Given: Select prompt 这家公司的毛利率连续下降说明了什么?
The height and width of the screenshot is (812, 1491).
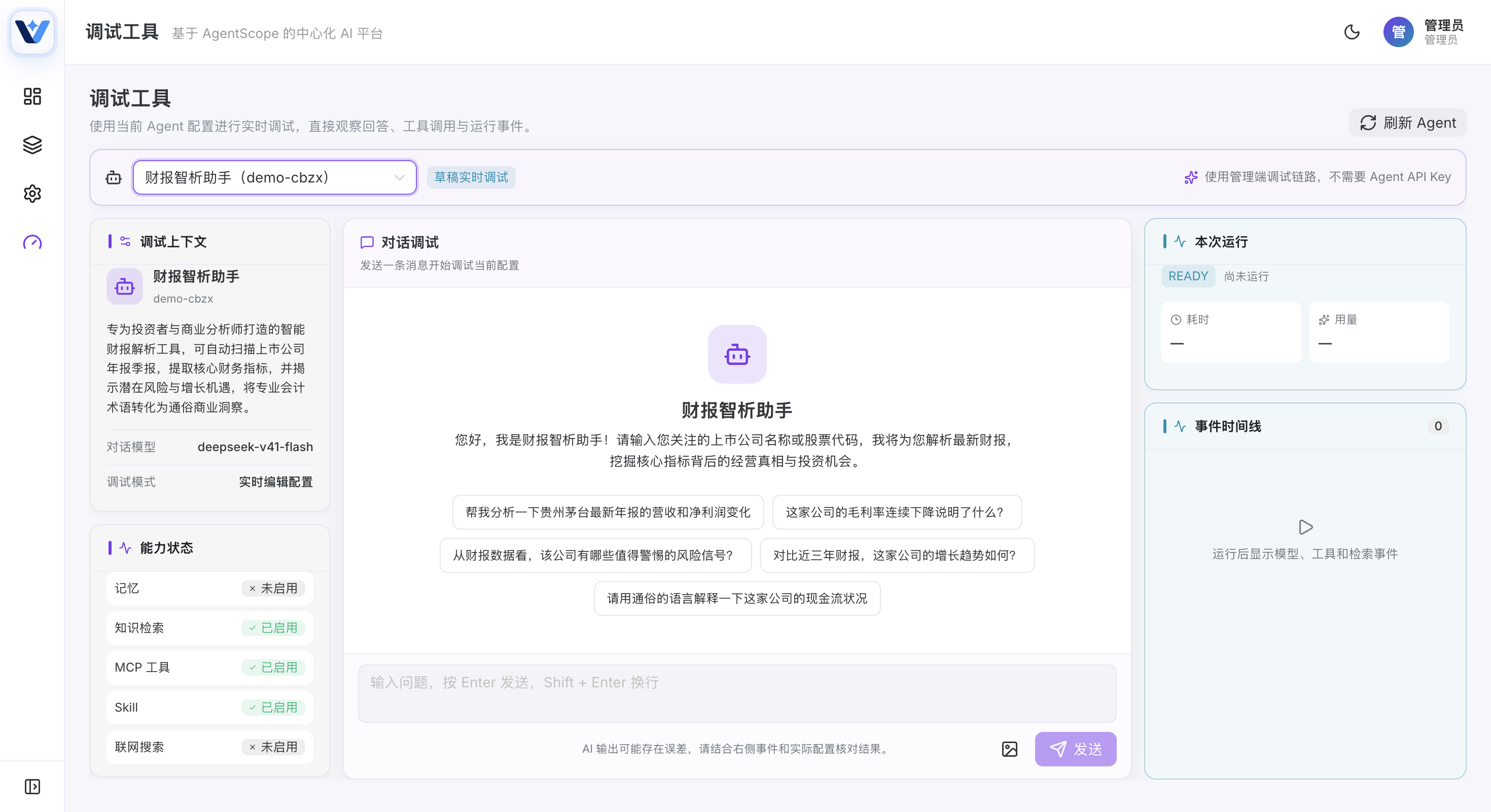Looking at the screenshot, I should coord(897,512).
